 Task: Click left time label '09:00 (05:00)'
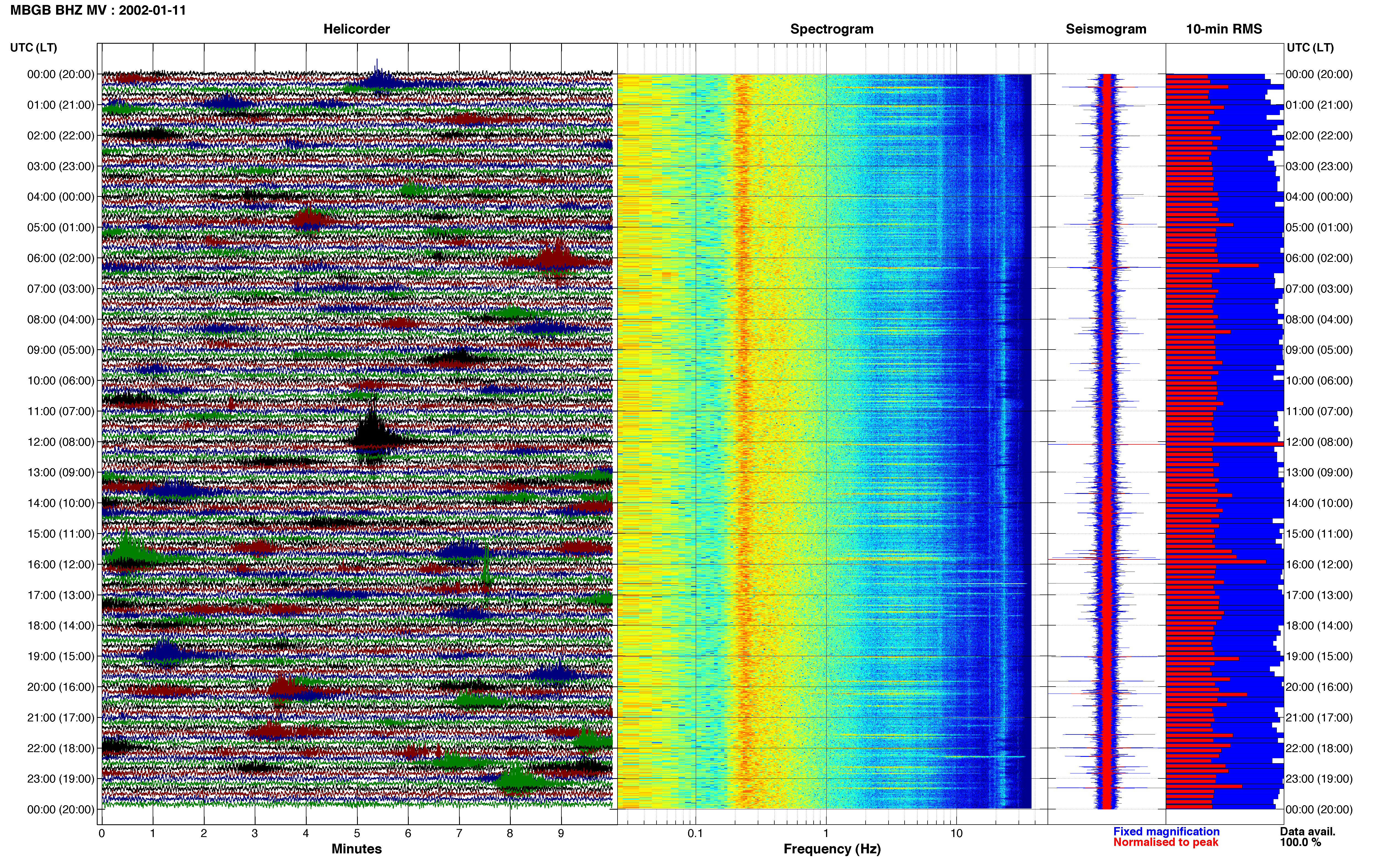[x=61, y=350]
